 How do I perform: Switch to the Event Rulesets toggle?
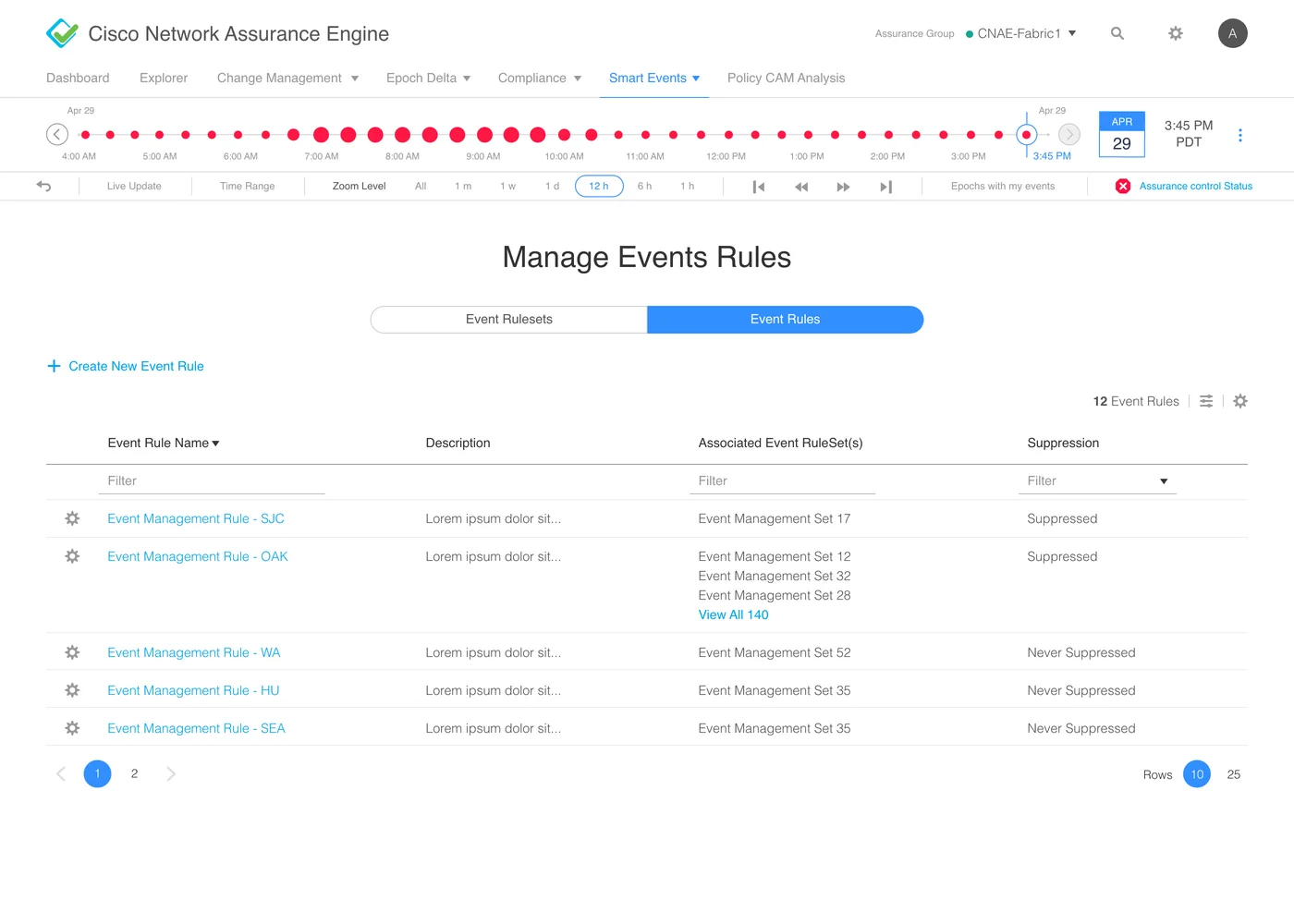point(509,320)
